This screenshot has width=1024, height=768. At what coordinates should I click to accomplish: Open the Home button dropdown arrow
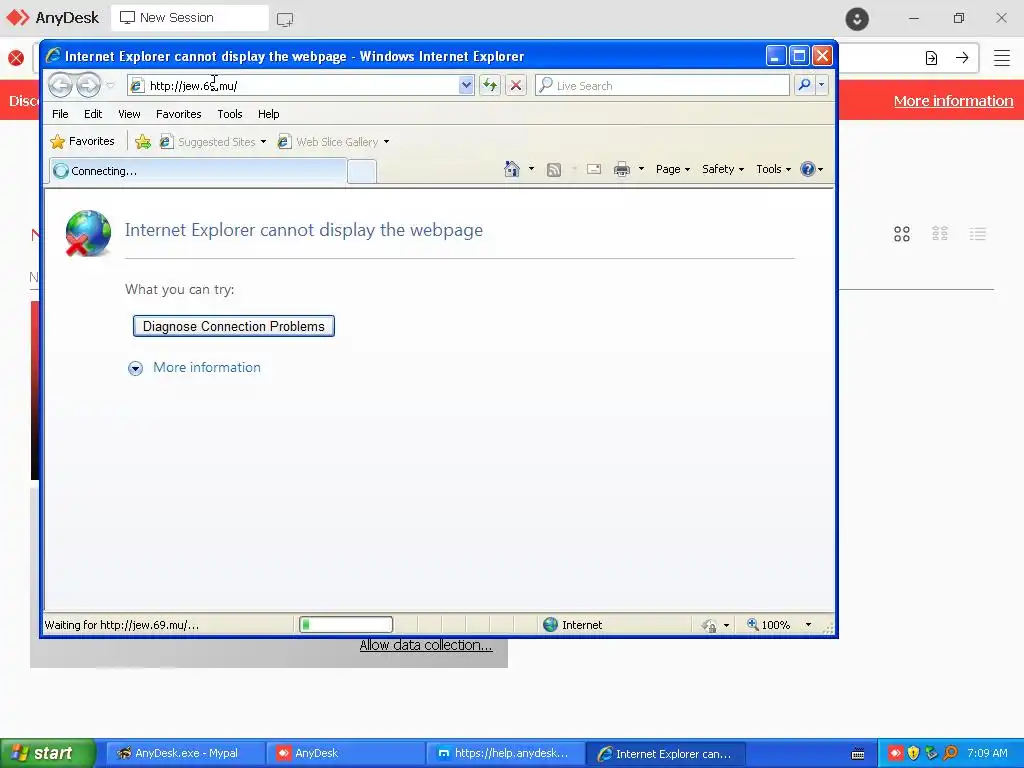point(531,169)
